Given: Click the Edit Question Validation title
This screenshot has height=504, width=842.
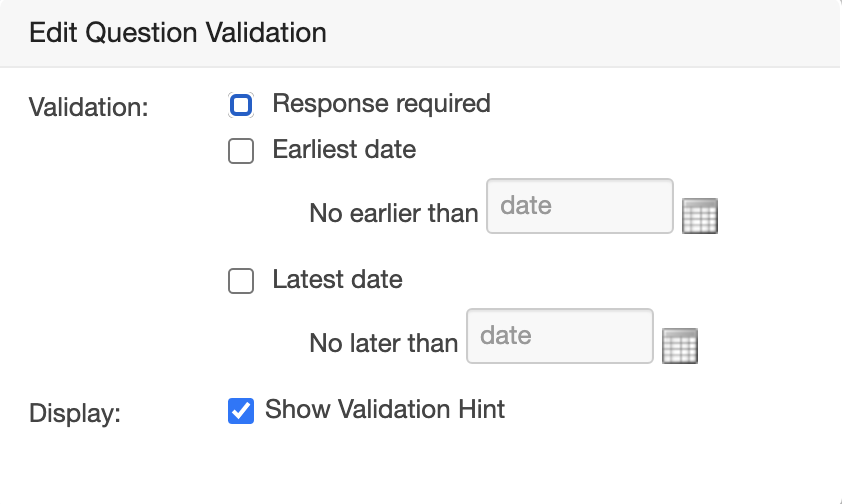Looking at the screenshot, I should pos(178,33).
